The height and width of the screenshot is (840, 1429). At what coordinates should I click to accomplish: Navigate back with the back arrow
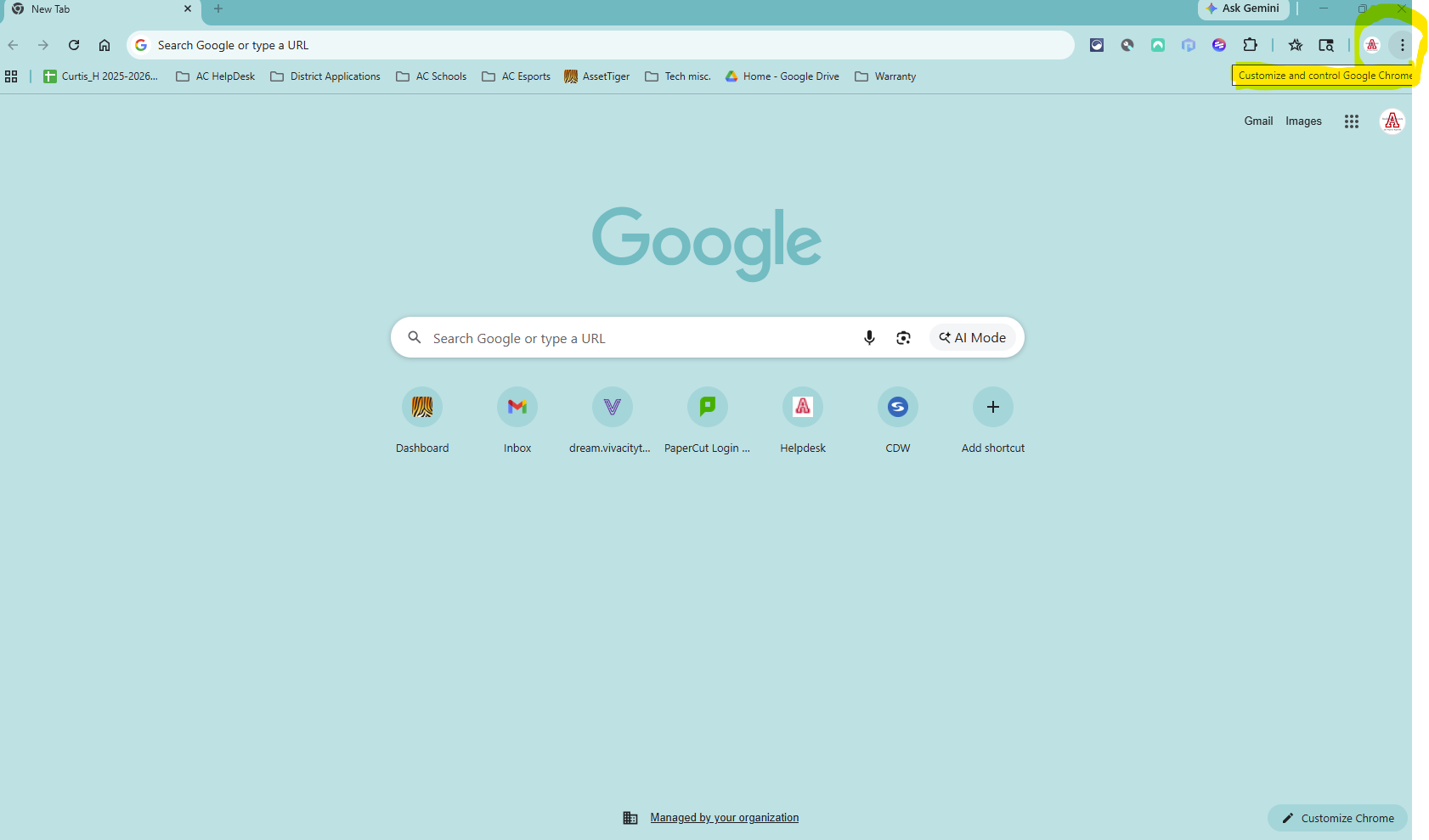click(13, 45)
